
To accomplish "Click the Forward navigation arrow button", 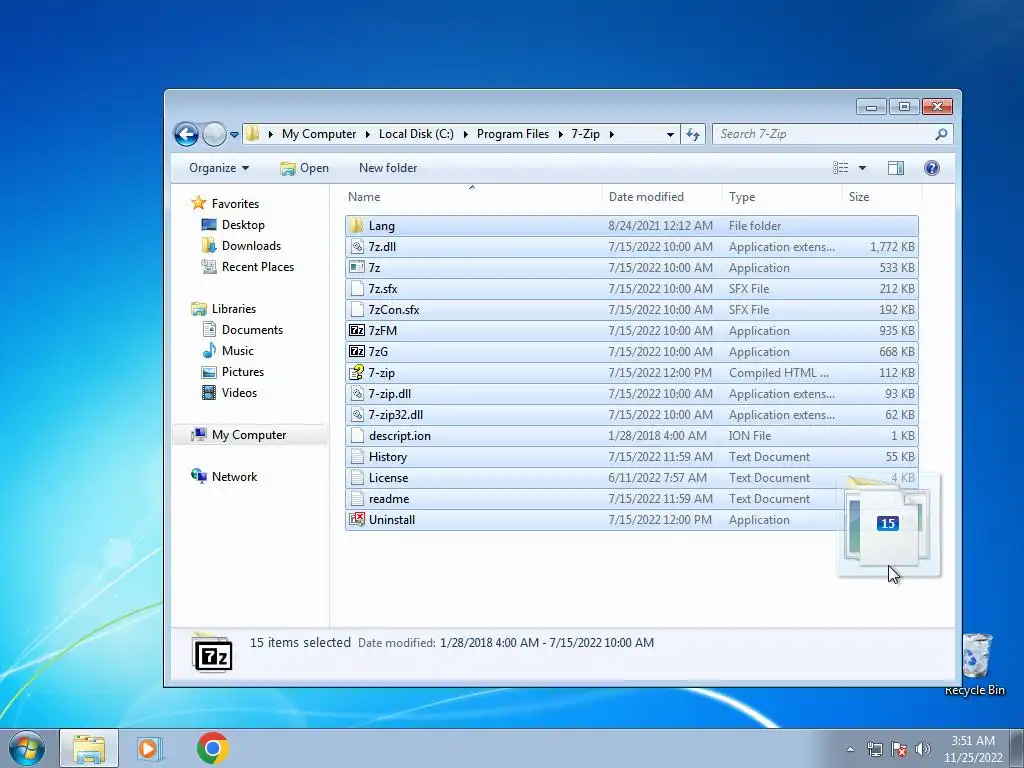I will 214,135.
